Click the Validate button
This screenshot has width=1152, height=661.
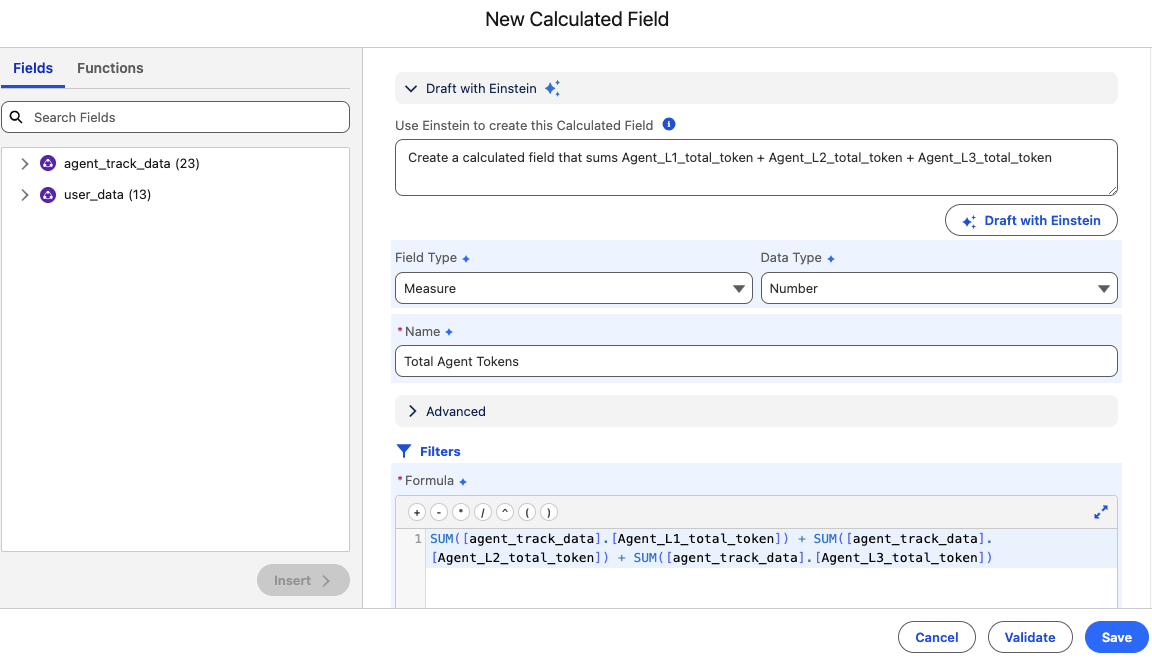pyautogui.click(x=1029, y=637)
